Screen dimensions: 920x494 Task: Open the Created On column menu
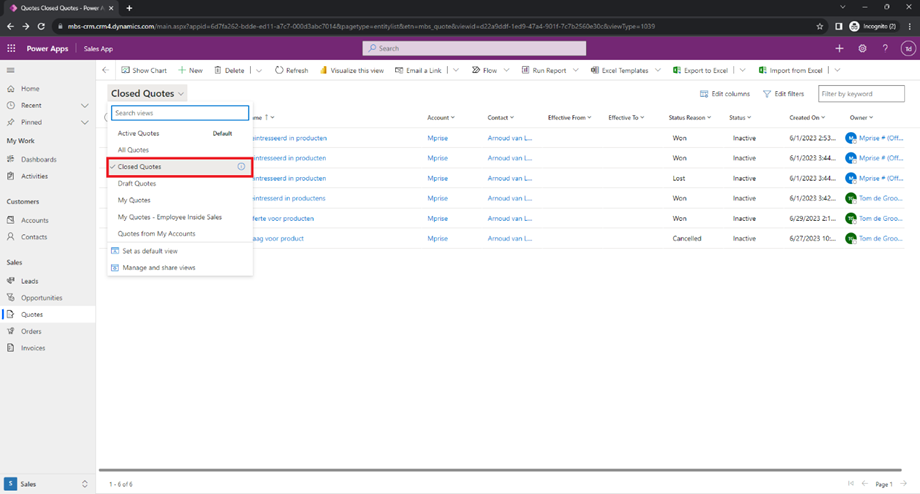pyautogui.click(x=807, y=118)
